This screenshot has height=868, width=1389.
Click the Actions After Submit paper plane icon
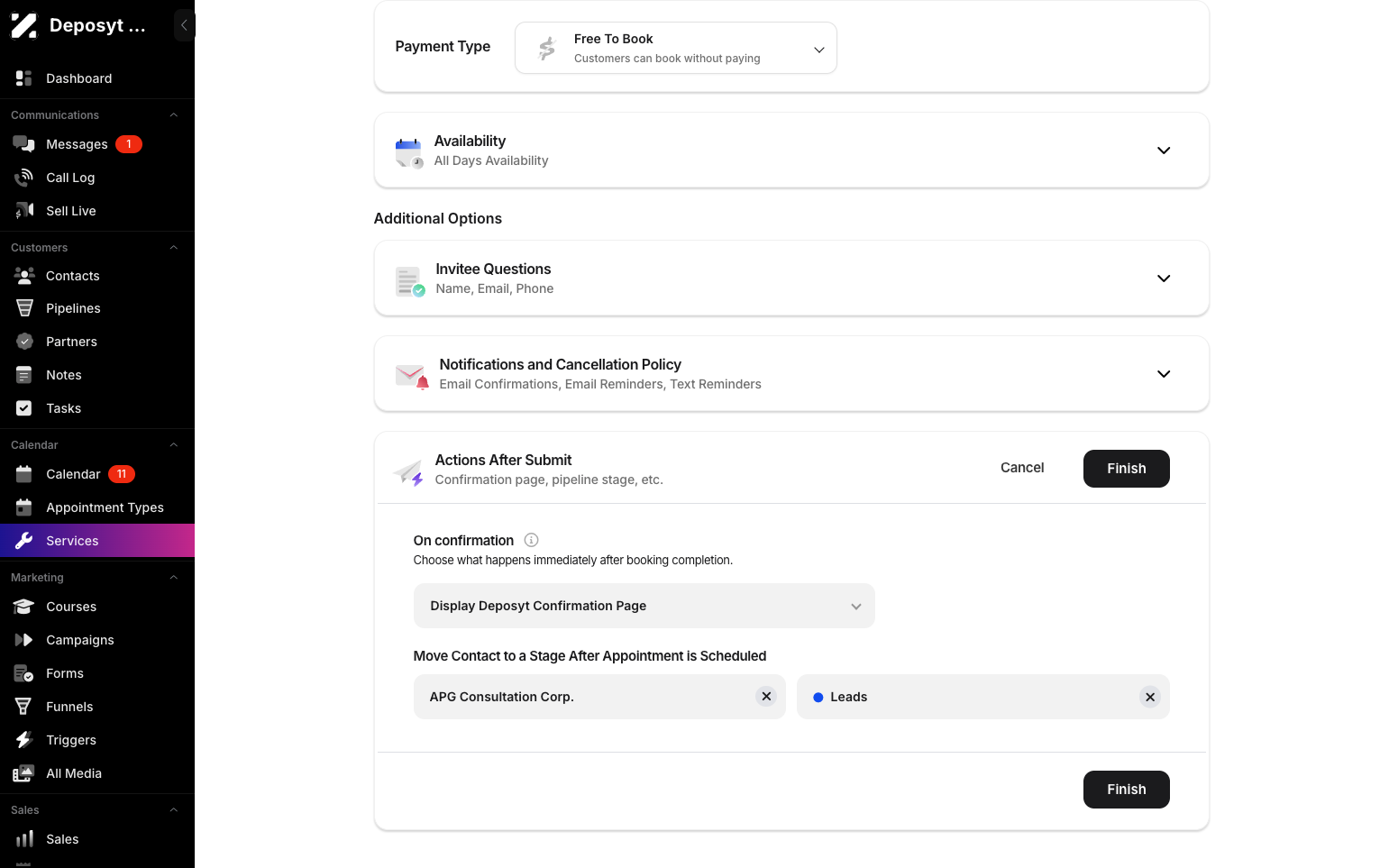pos(409,471)
